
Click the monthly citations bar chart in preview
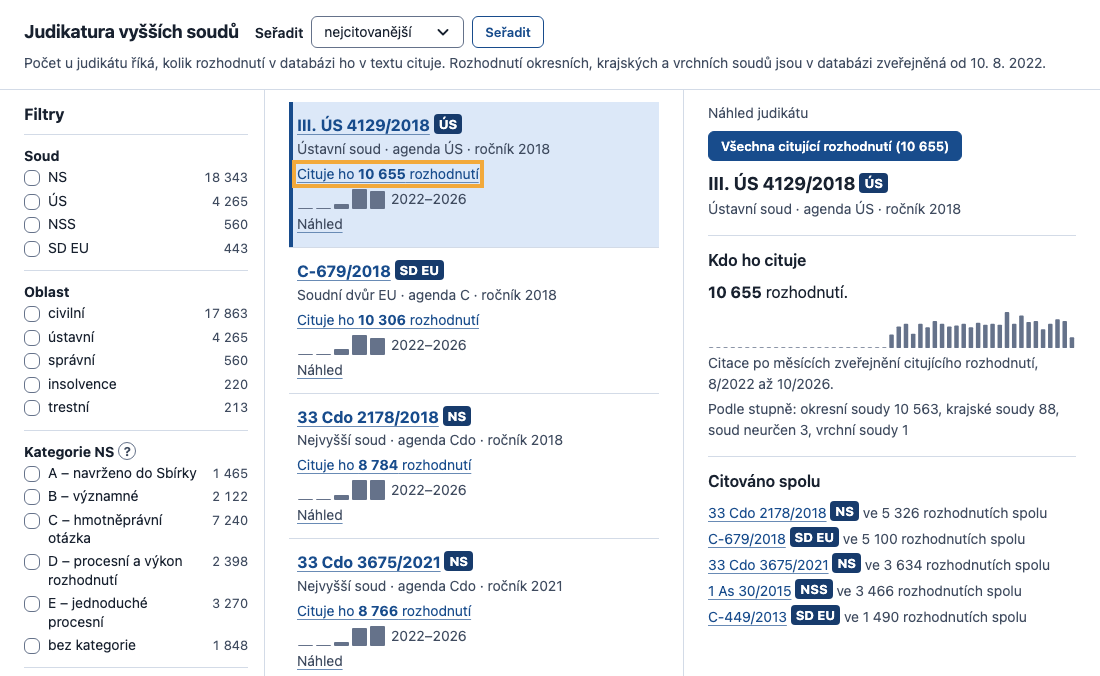click(x=892, y=330)
